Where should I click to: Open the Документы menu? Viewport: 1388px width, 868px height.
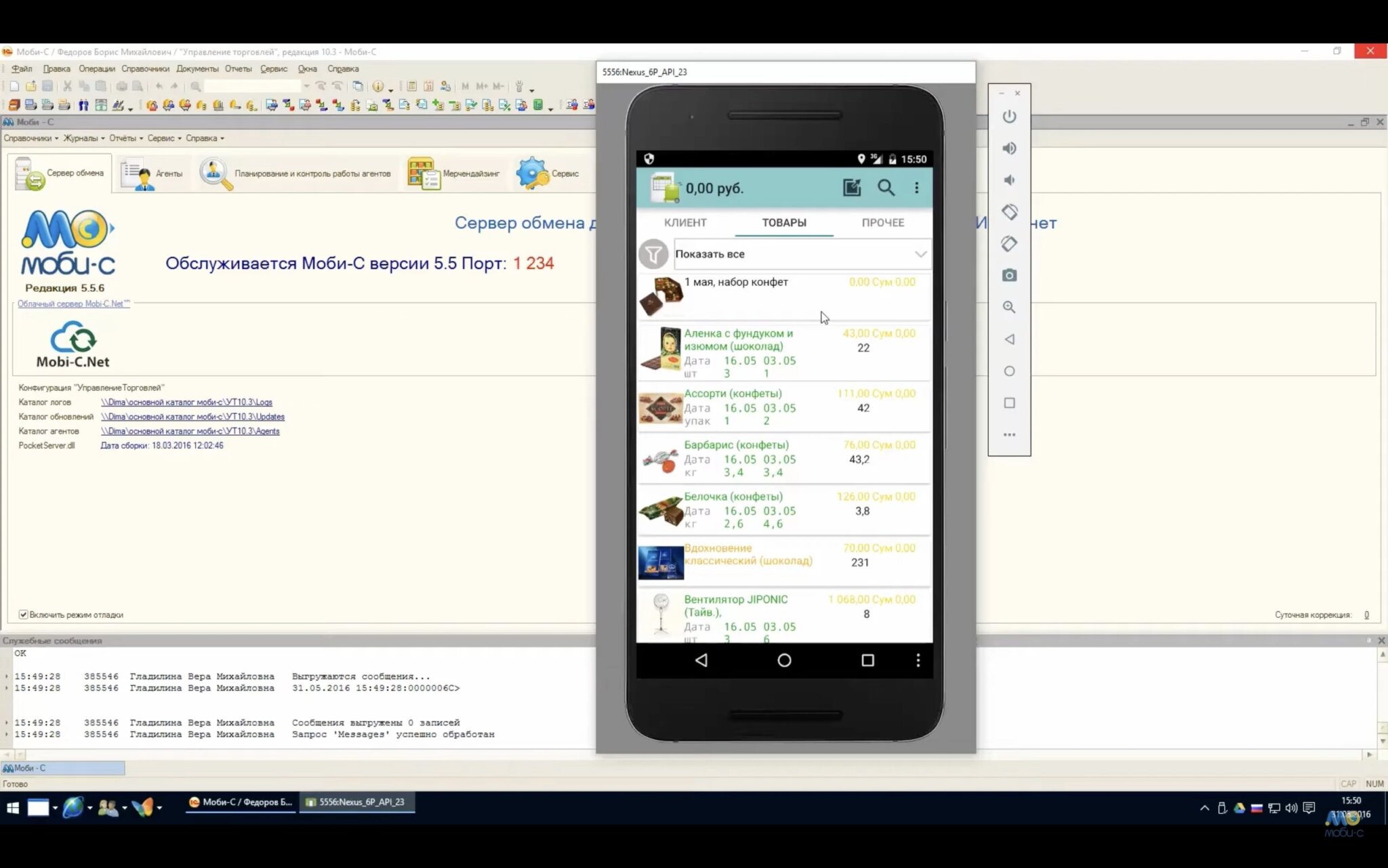197,68
